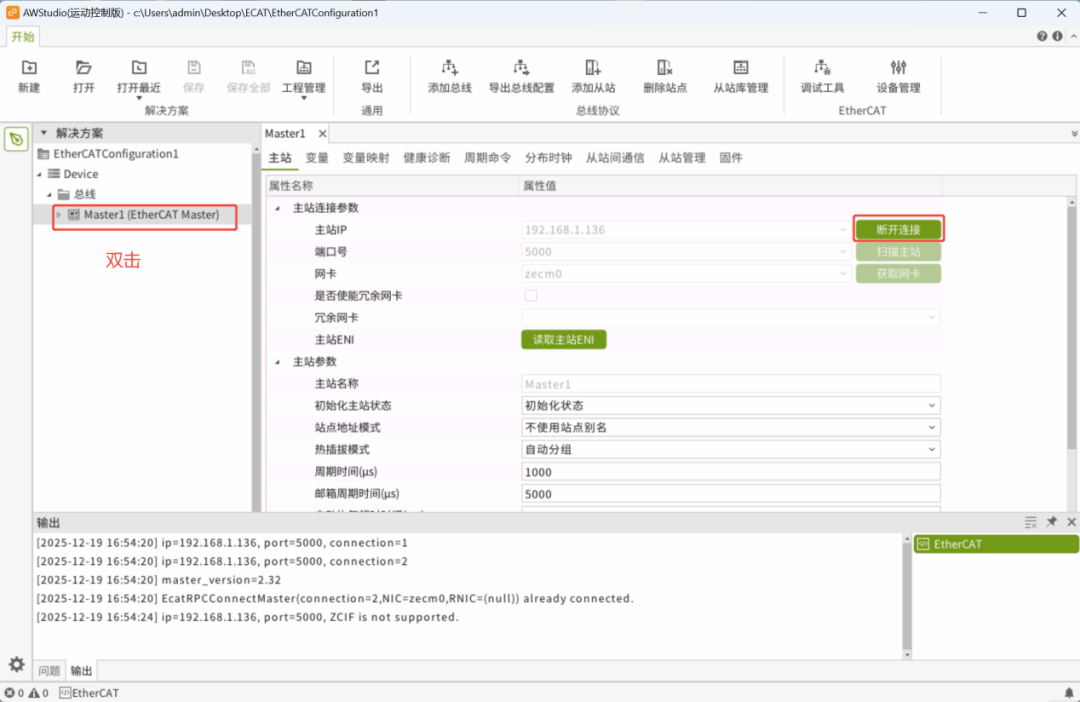Image resolution: width=1080 pixels, height=702 pixels.
Task: Open 冗余网卡 dropdown
Action: click(931, 318)
